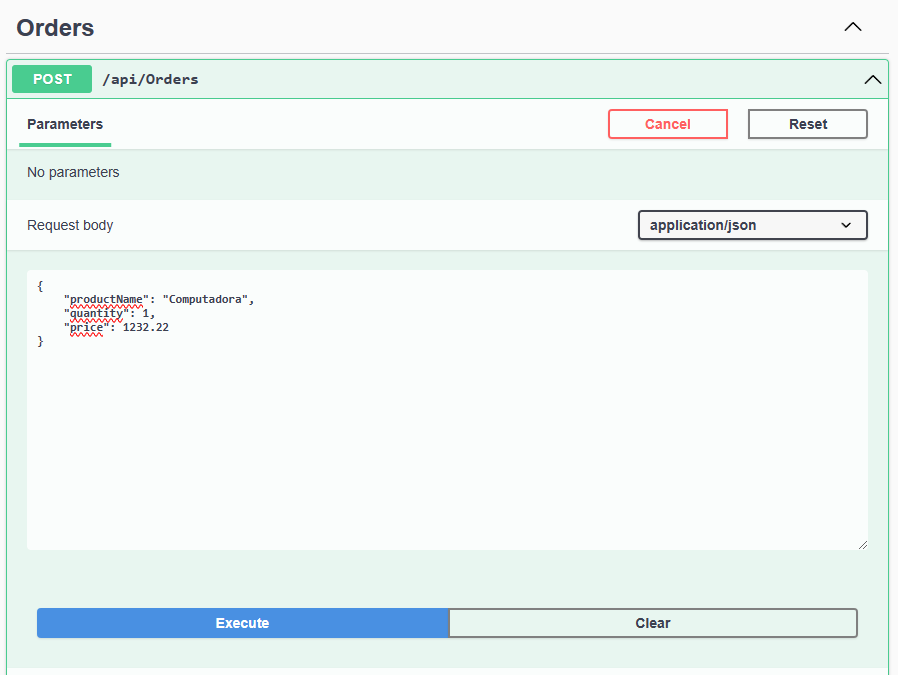Grab the textarea resize handle corner

(862, 545)
